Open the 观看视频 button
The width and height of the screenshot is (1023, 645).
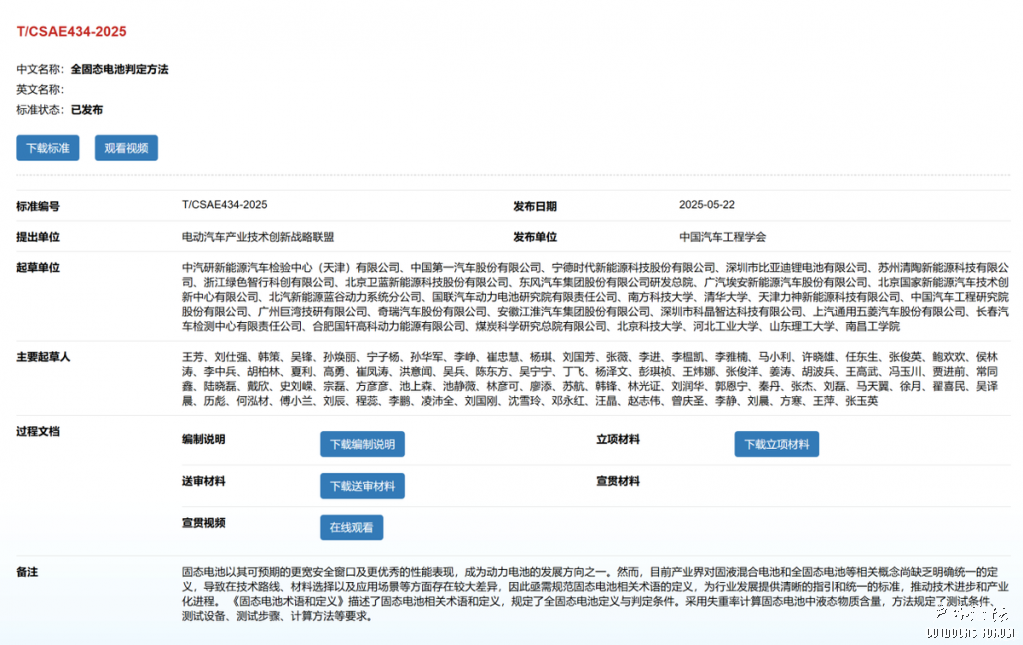point(126,148)
